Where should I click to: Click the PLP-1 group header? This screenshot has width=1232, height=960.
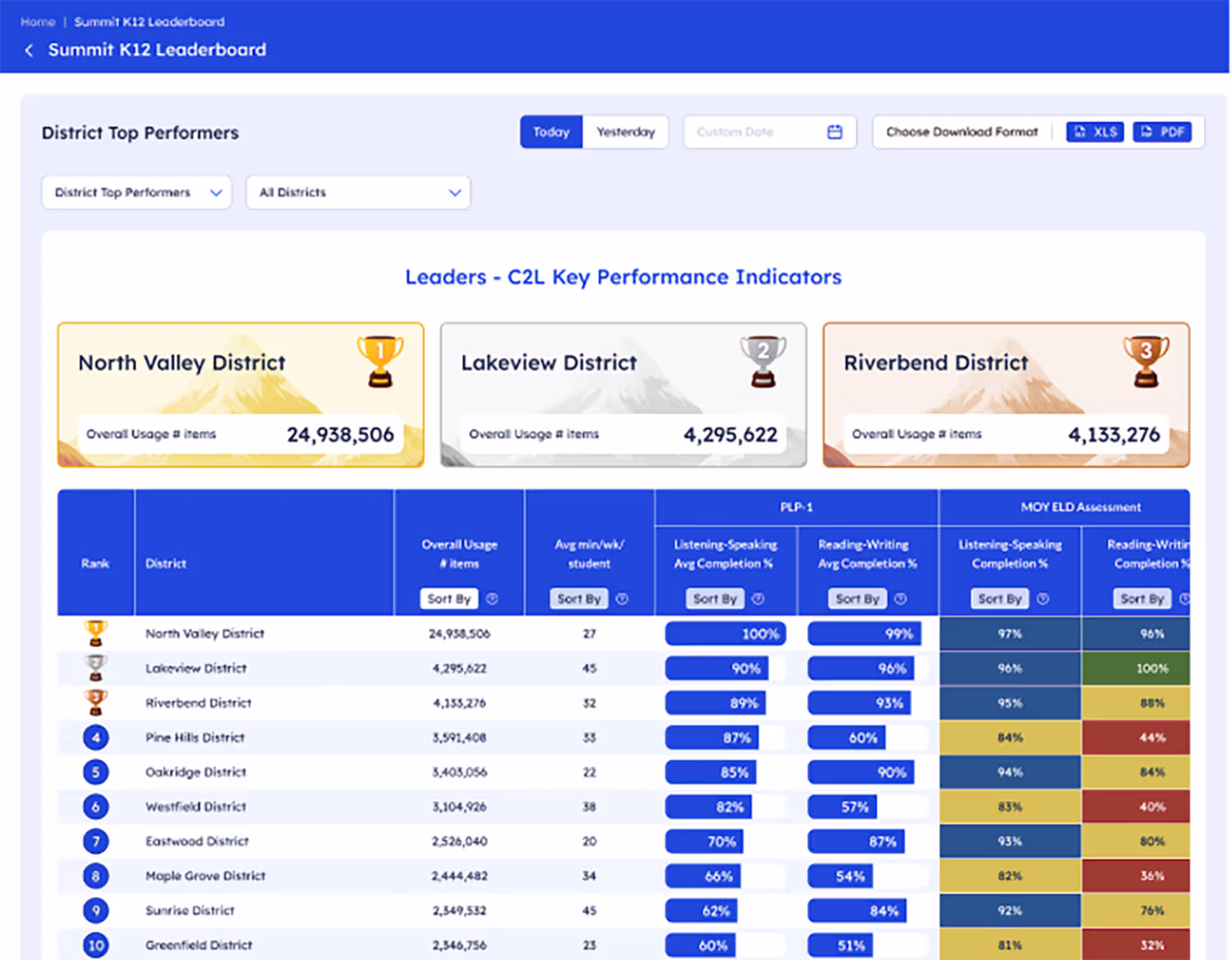pos(797,507)
